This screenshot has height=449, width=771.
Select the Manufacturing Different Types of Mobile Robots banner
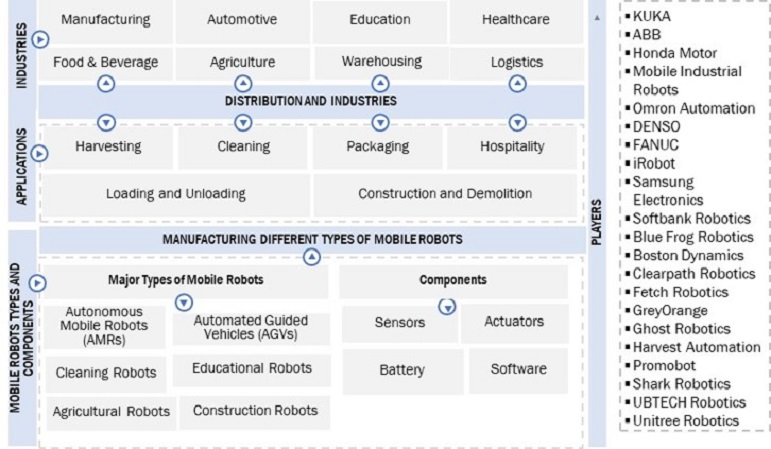[x=310, y=239]
